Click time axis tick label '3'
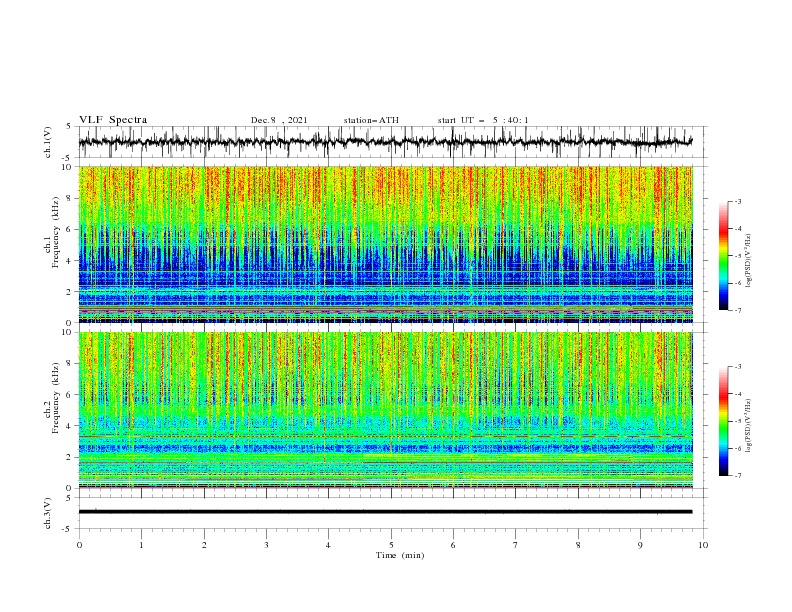Image resolution: width=792 pixels, height=612 pixels. click(266, 545)
